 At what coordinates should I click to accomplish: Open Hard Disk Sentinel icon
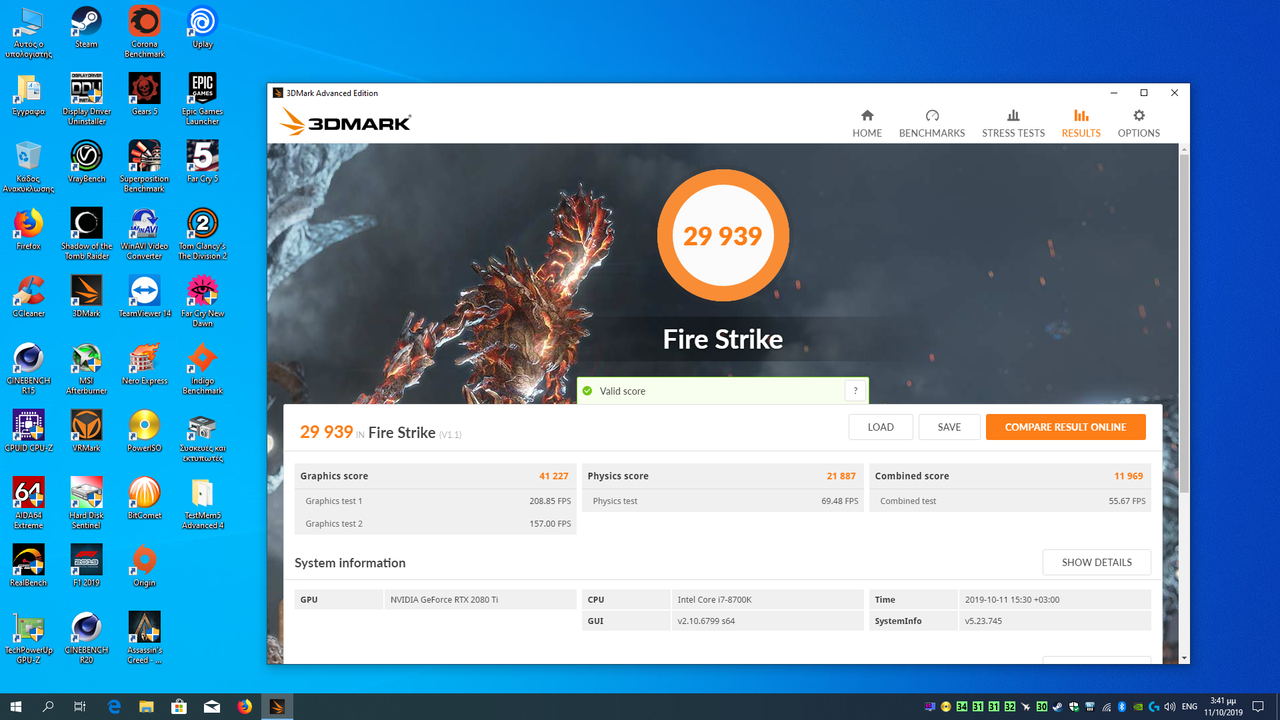click(x=86, y=502)
